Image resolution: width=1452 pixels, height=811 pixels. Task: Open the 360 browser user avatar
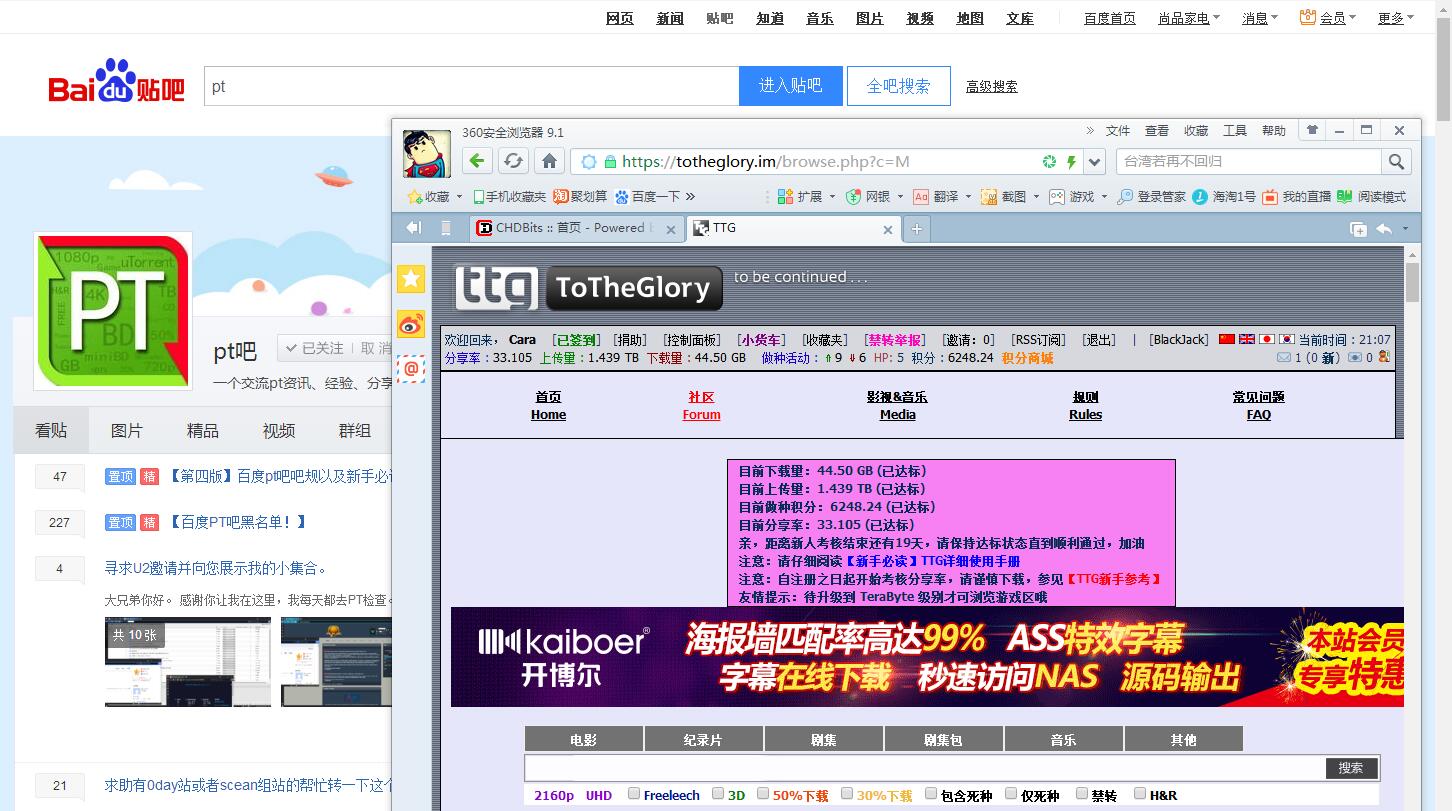427,153
